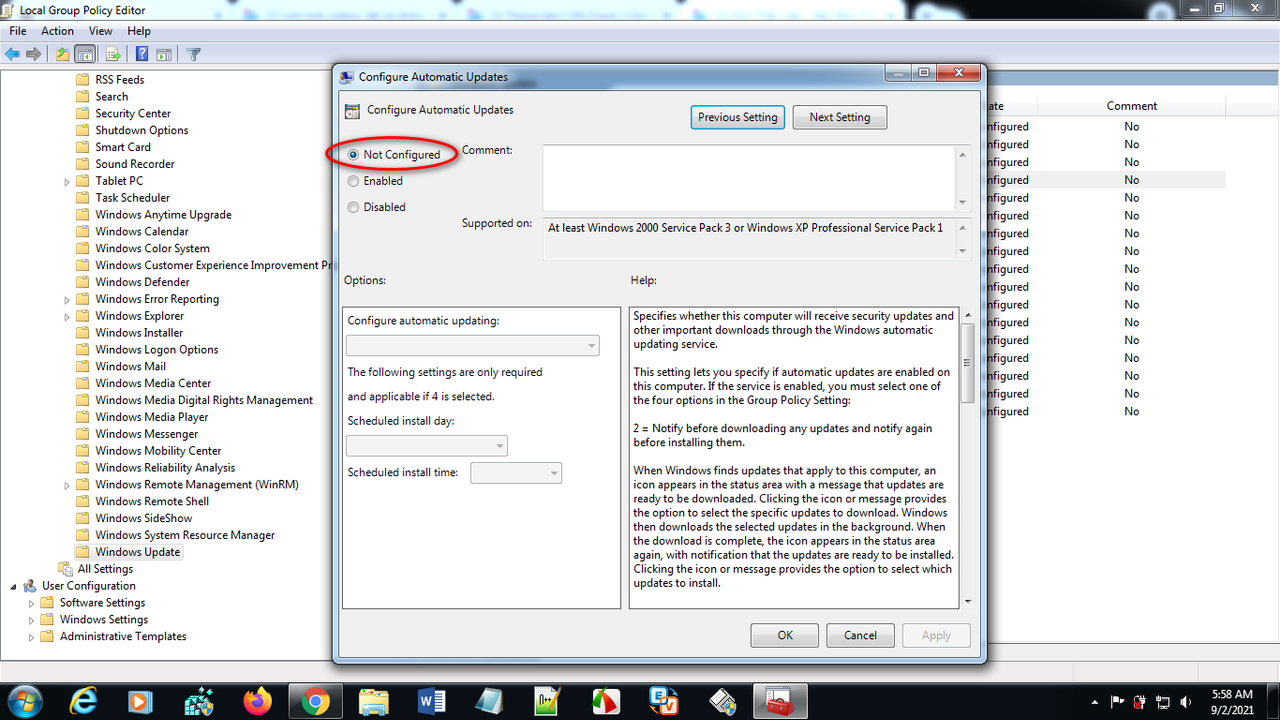Select the Disabled radio button
Image resolution: width=1280 pixels, height=720 pixels.
353,207
